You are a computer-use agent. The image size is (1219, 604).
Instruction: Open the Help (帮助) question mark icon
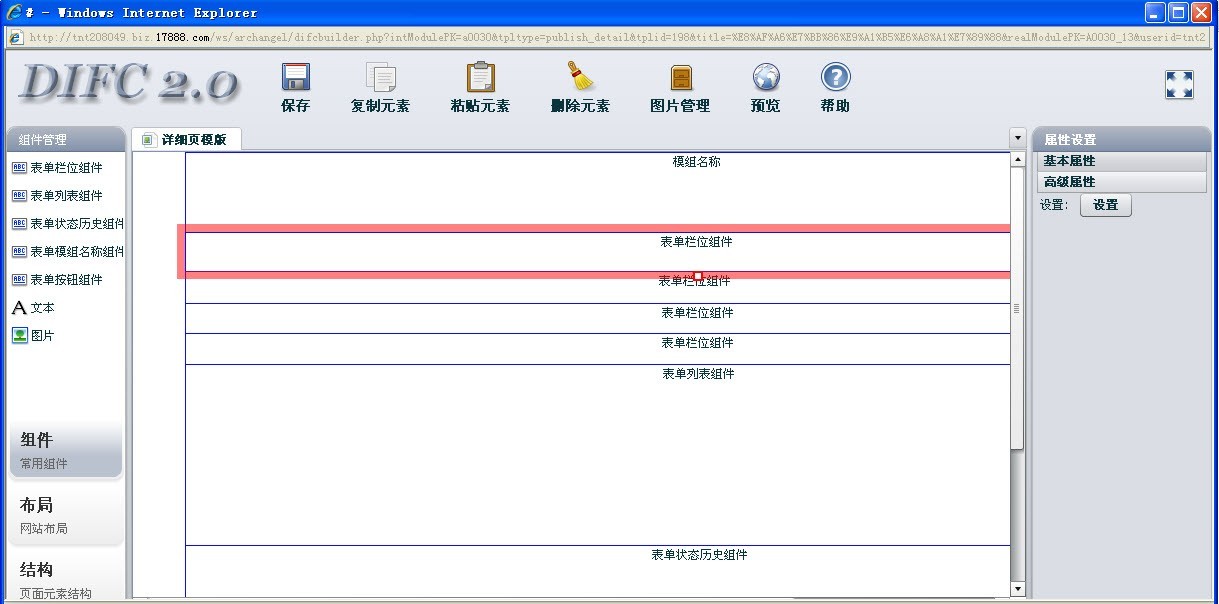click(x=835, y=78)
